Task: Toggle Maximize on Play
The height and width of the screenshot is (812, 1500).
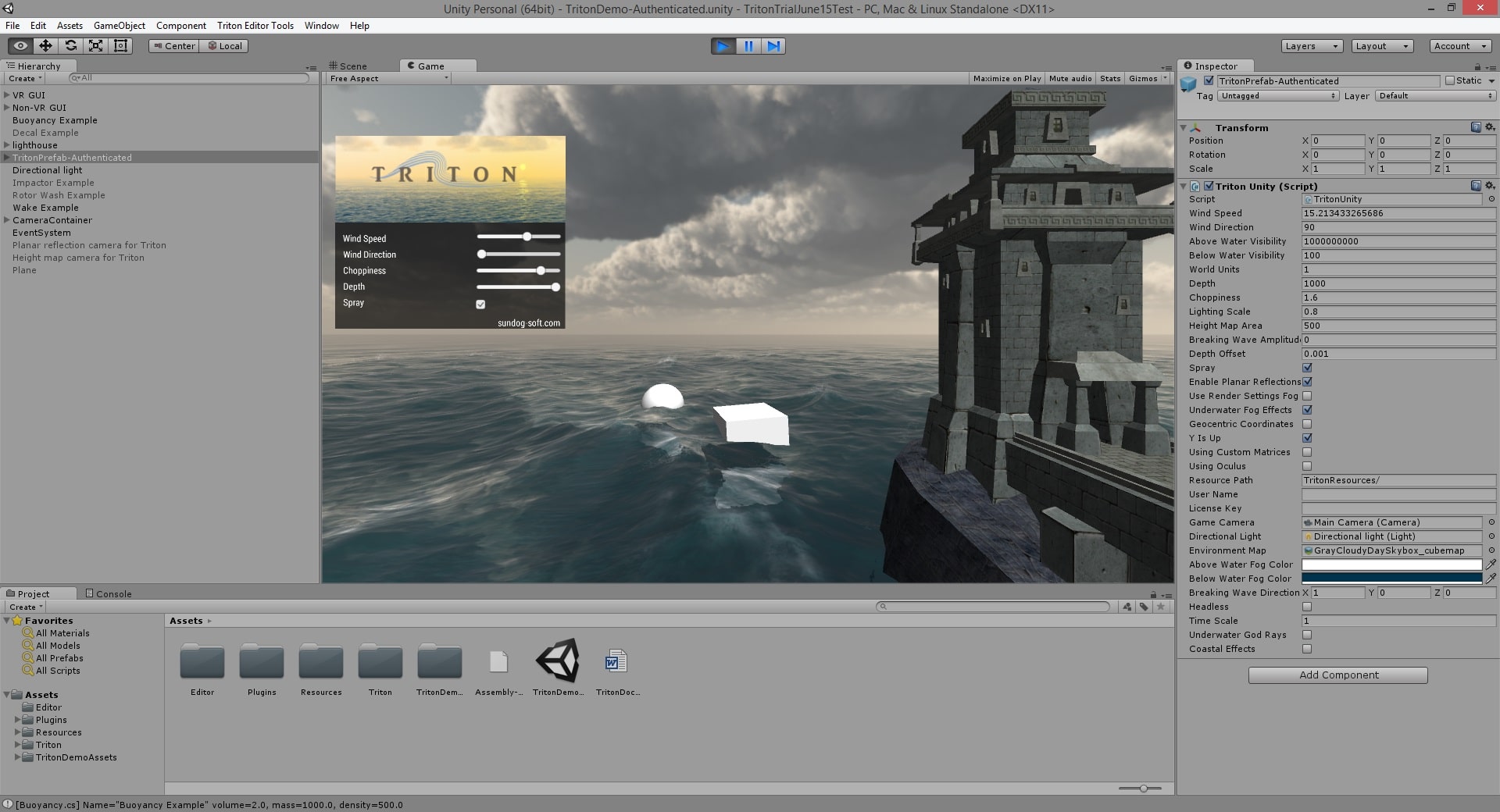Action: click(1007, 78)
